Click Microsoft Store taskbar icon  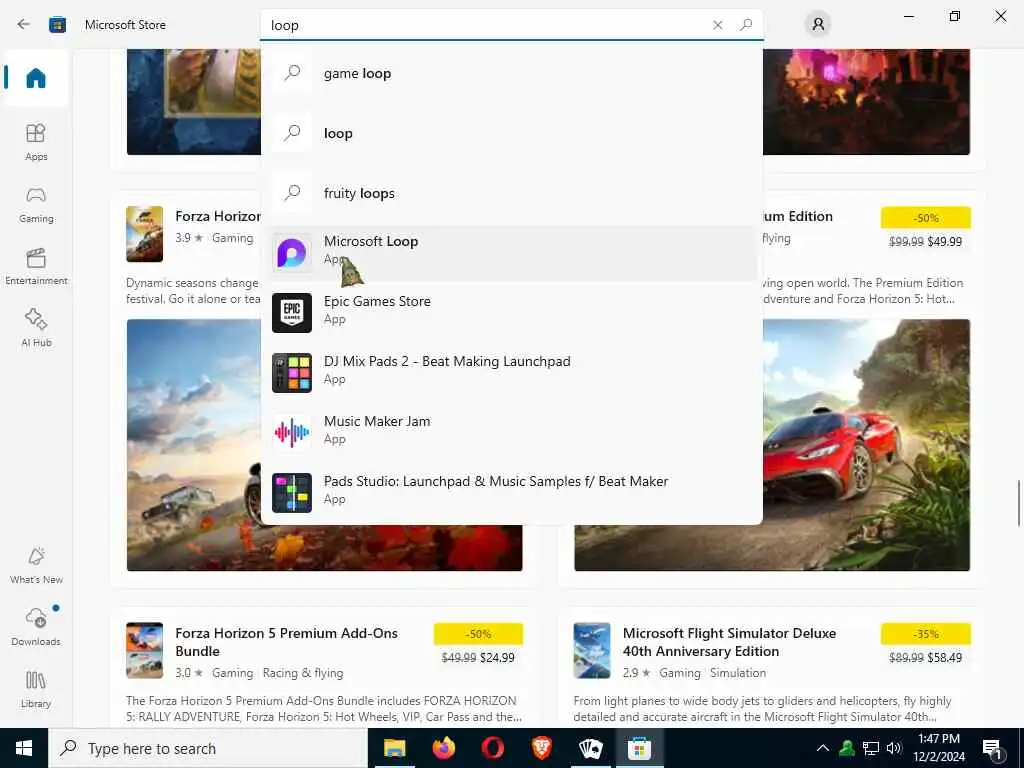click(x=639, y=748)
